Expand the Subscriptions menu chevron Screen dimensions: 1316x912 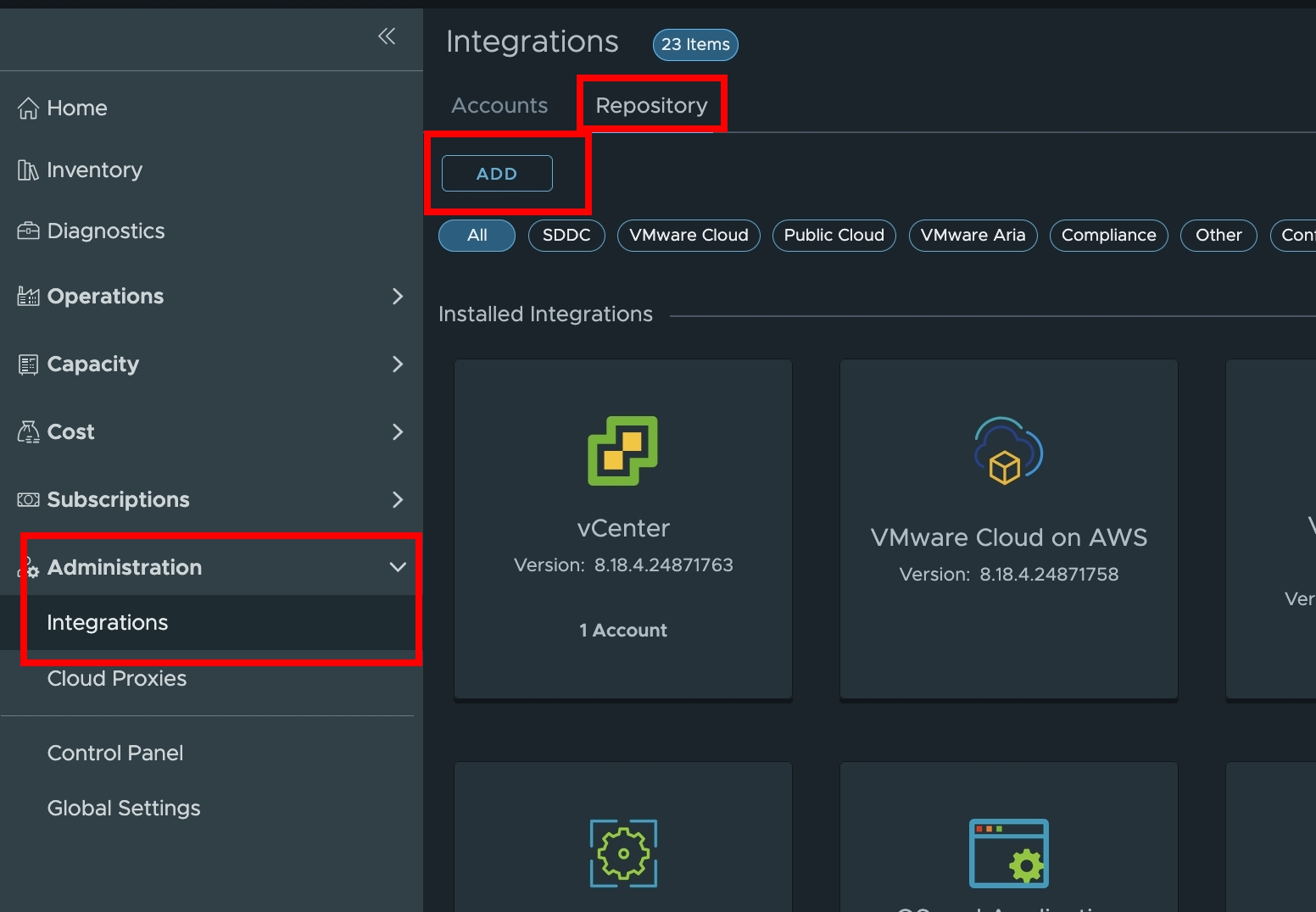(x=398, y=500)
